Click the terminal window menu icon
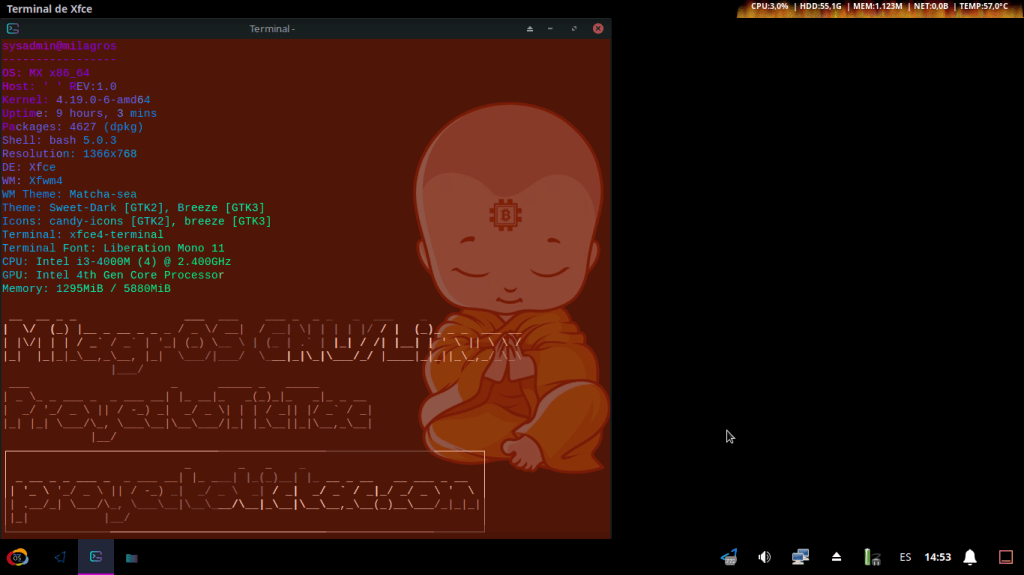The height and width of the screenshot is (575, 1024). (13, 28)
